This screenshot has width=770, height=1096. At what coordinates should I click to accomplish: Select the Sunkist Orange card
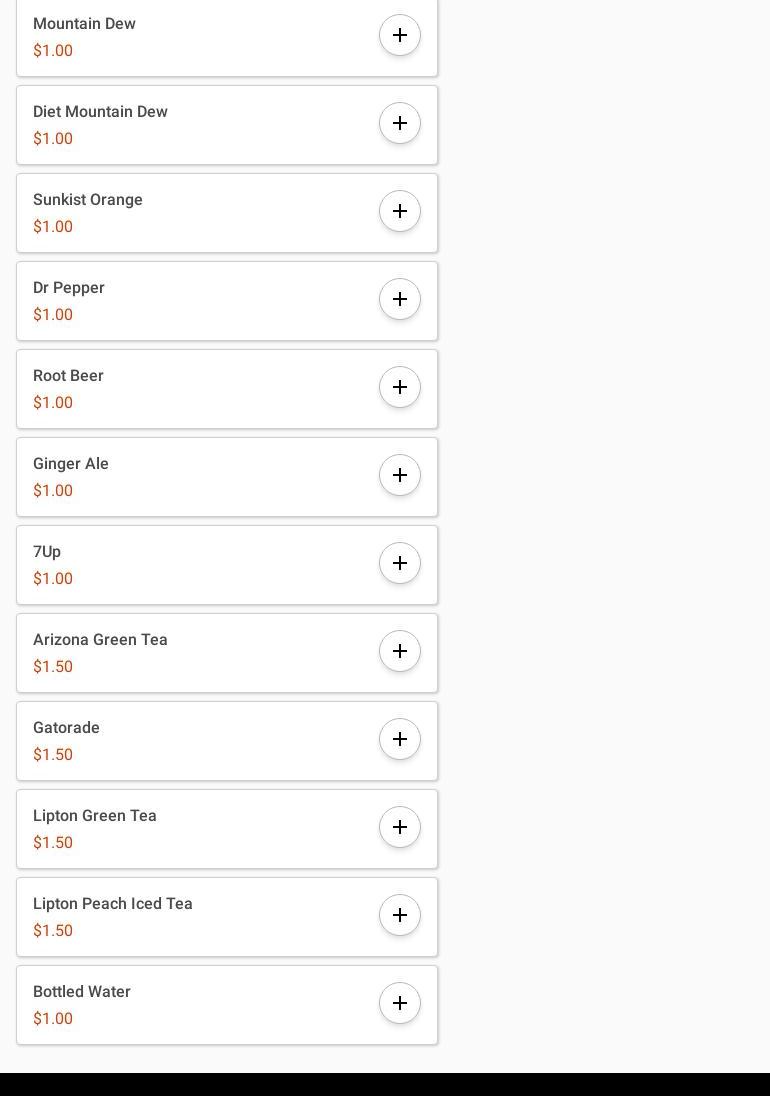pyautogui.click(x=200, y=213)
